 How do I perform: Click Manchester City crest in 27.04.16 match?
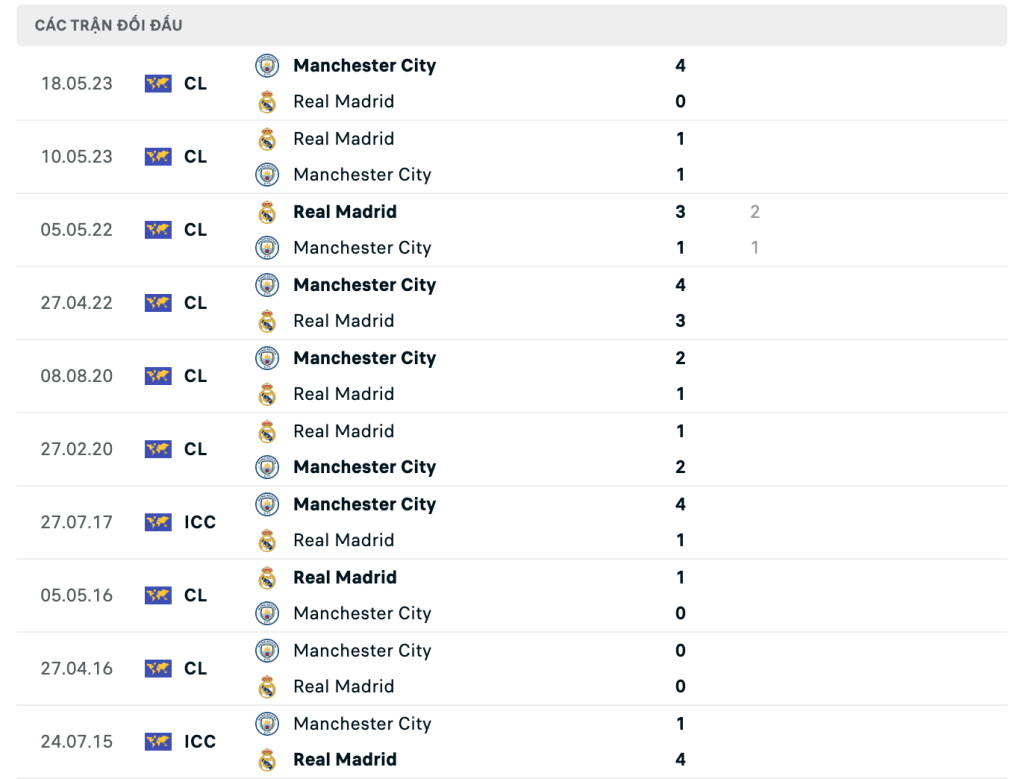tap(266, 650)
